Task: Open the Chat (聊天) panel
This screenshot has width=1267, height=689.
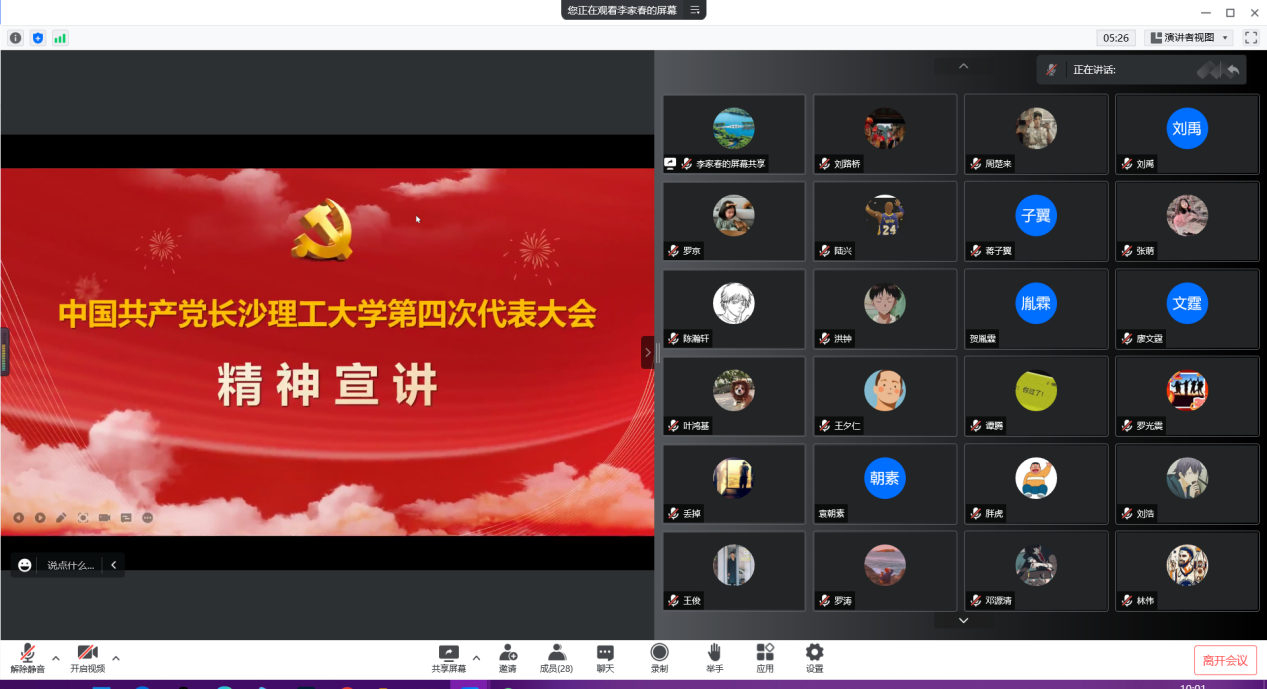Action: coord(605,657)
